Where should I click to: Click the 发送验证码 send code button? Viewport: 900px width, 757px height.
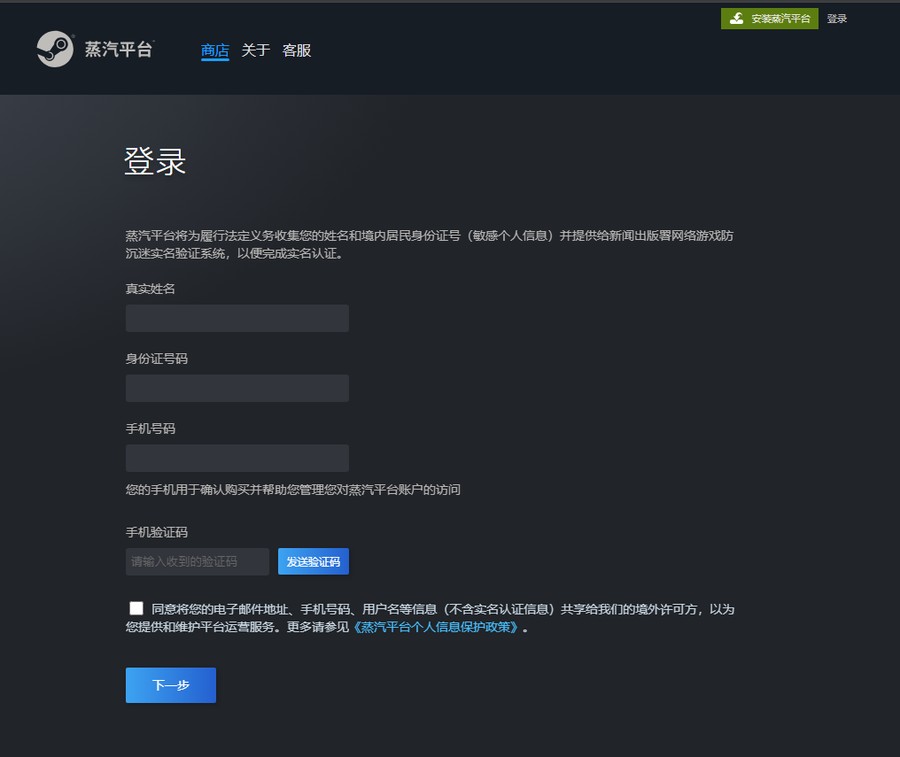(313, 561)
